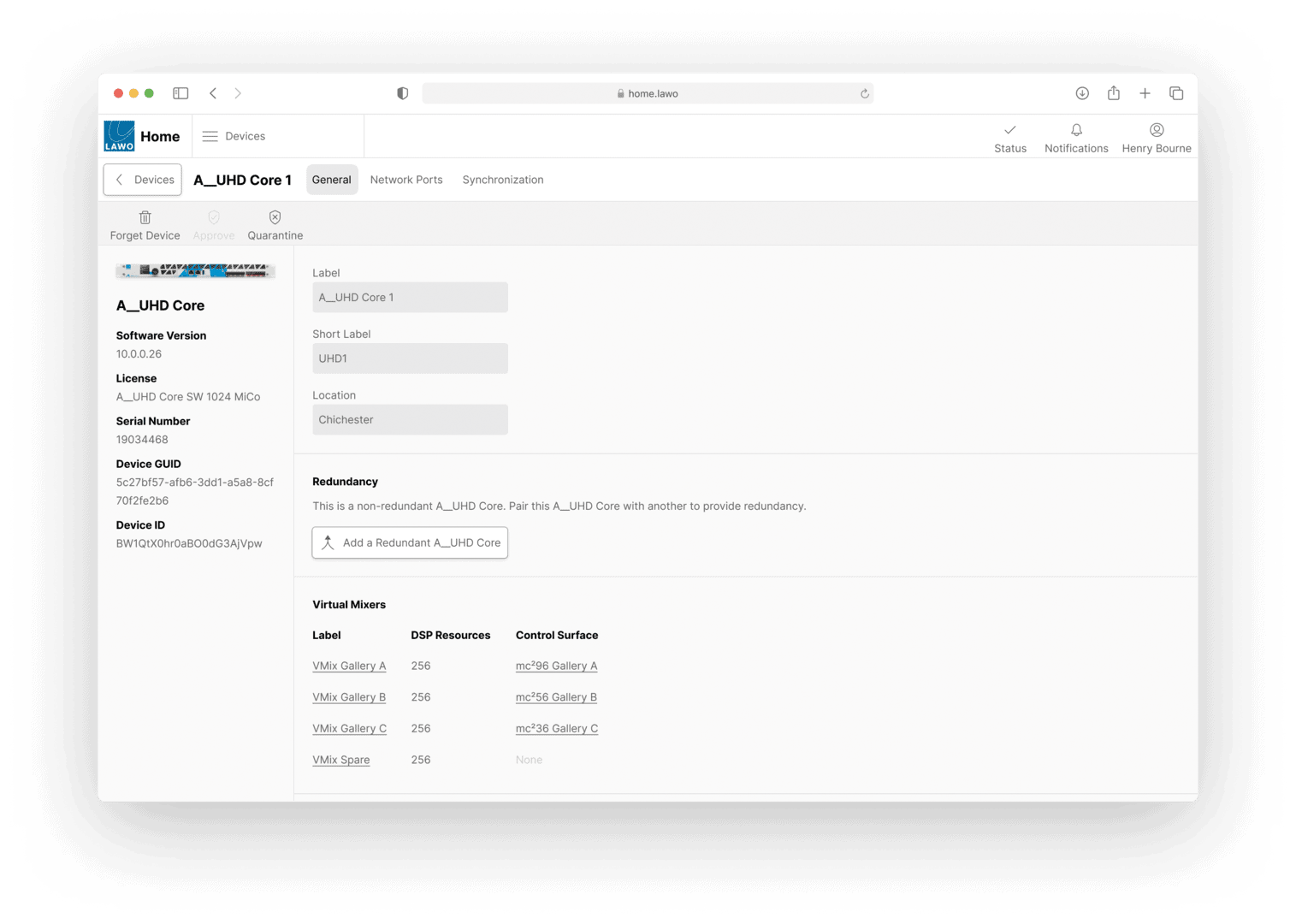This screenshot has width=1296, height=924.
Task: Click the Safari back arrow
Action: (213, 93)
